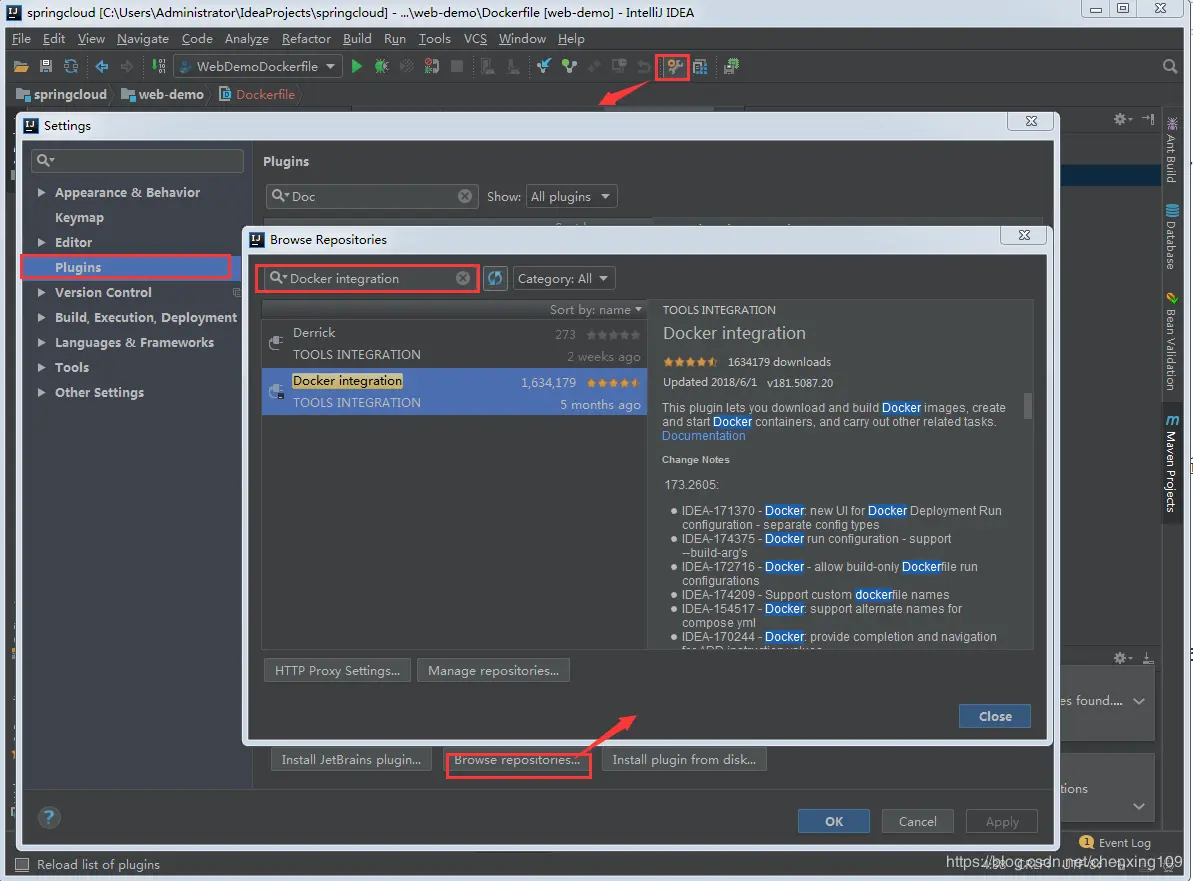The width and height of the screenshot is (1193, 881).
Task: Run WebDemoDockerfile with green play icon
Action: tap(356, 67)
